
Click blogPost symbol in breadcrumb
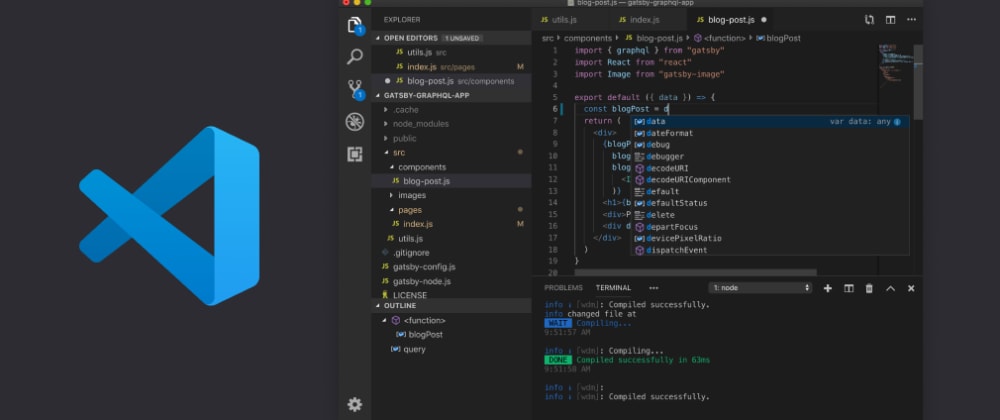778,38
